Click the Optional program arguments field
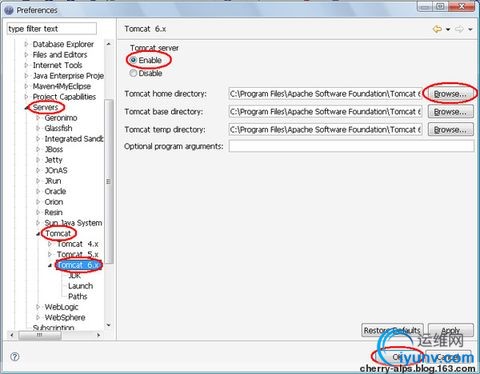This screenshot has width=480, height=374. 351,146
